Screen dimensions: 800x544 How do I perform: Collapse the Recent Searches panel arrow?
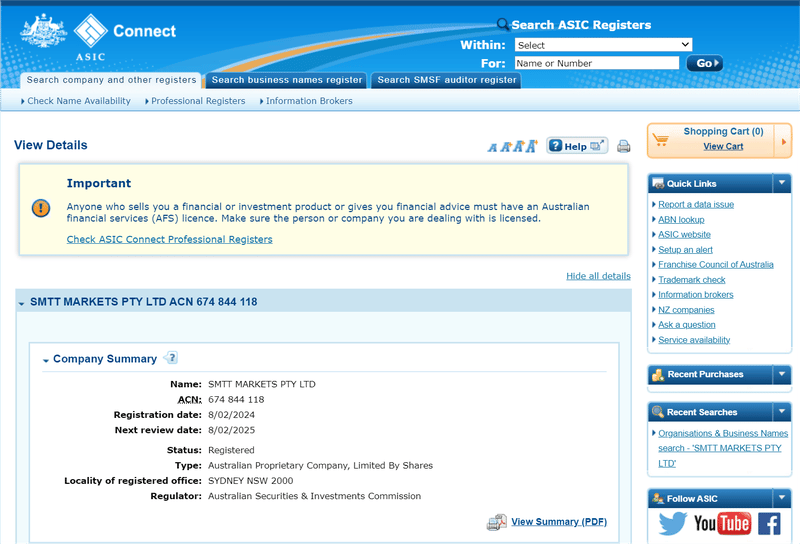782,411
